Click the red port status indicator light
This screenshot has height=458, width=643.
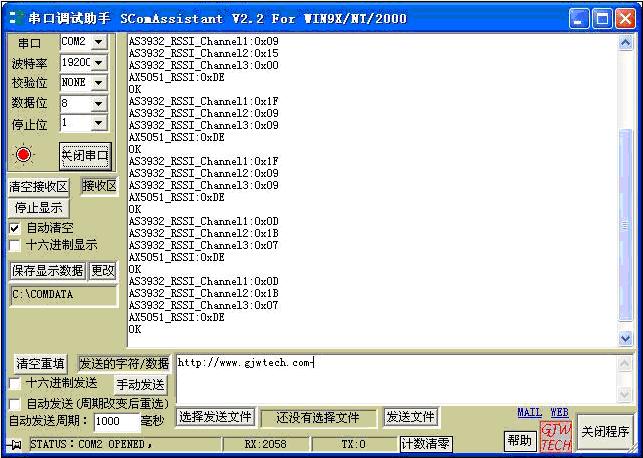pyautogui.click(x=25, y=155)
